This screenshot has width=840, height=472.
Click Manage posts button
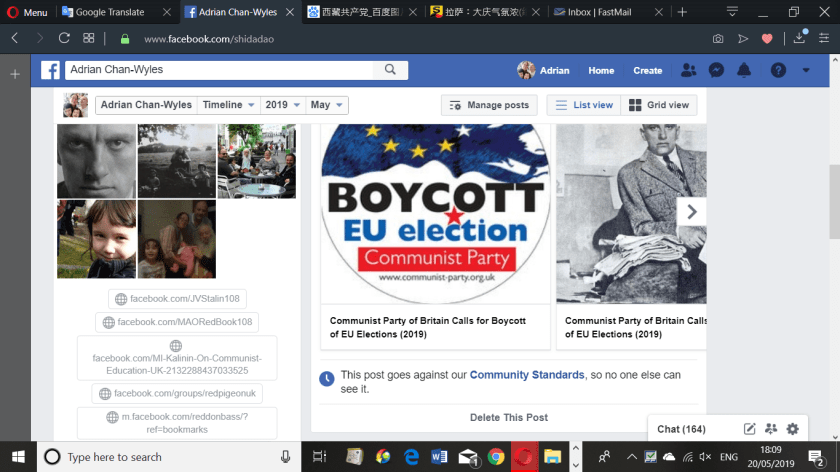489,105
